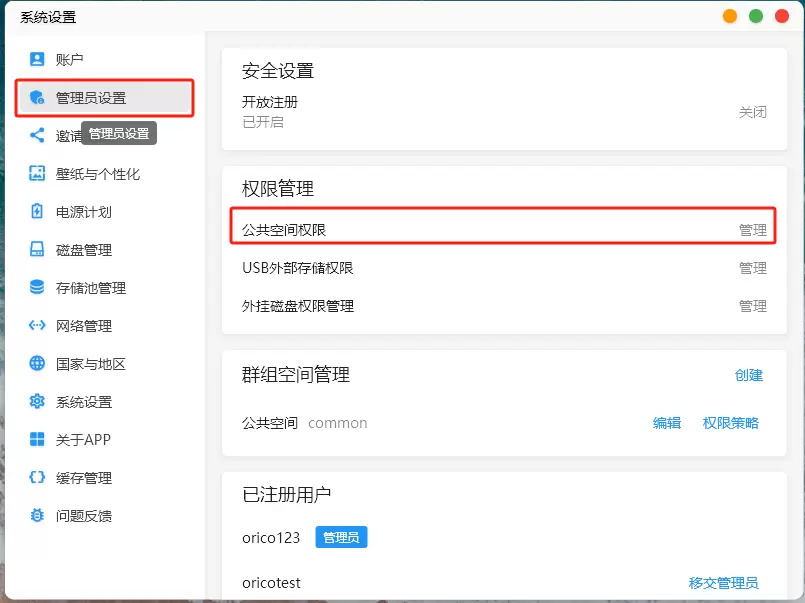
Task: Open 权限策略 for 公共空间
Action: coord(731,423)
